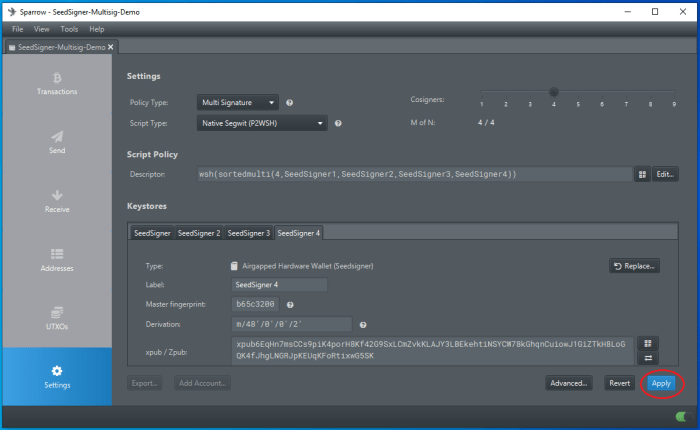Click the Replace keystore button
The width and height of the screenshot is (700, 430).
[x=634, y=266]
